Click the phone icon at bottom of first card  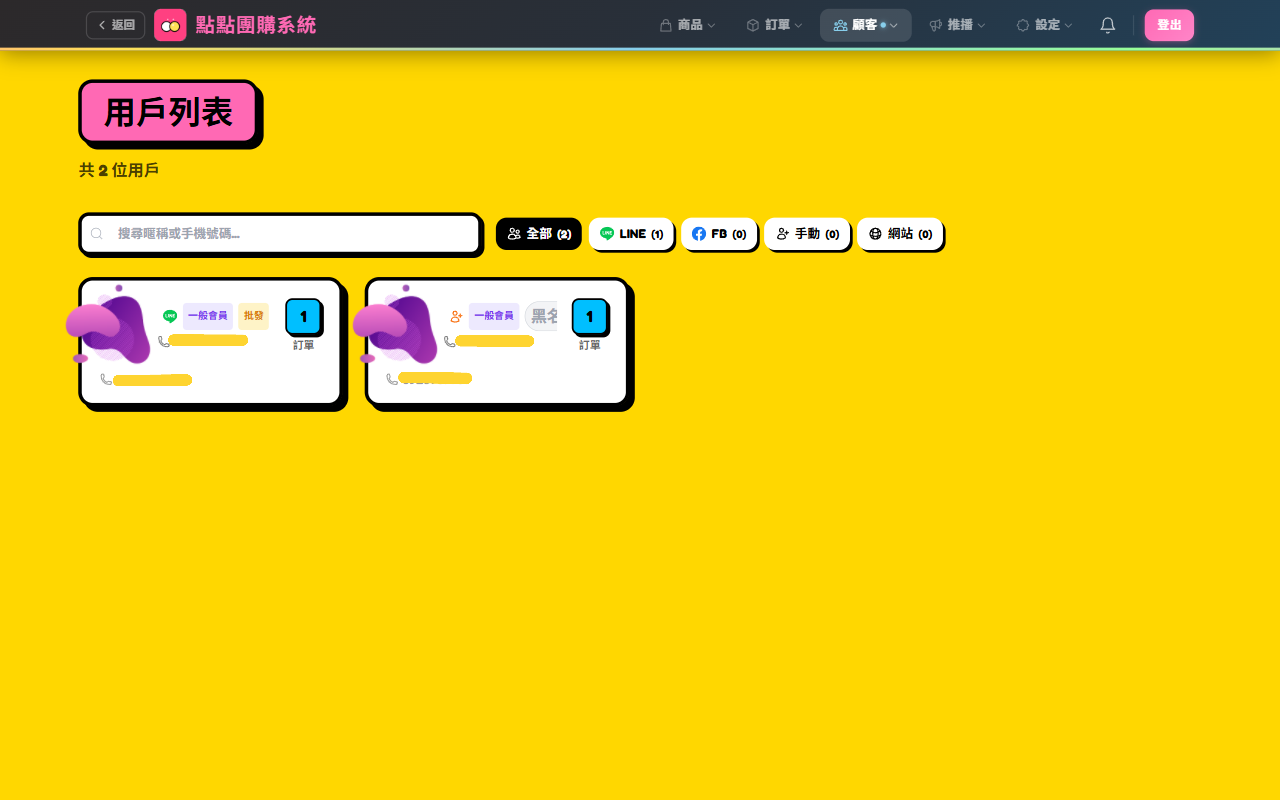(106, 379)
